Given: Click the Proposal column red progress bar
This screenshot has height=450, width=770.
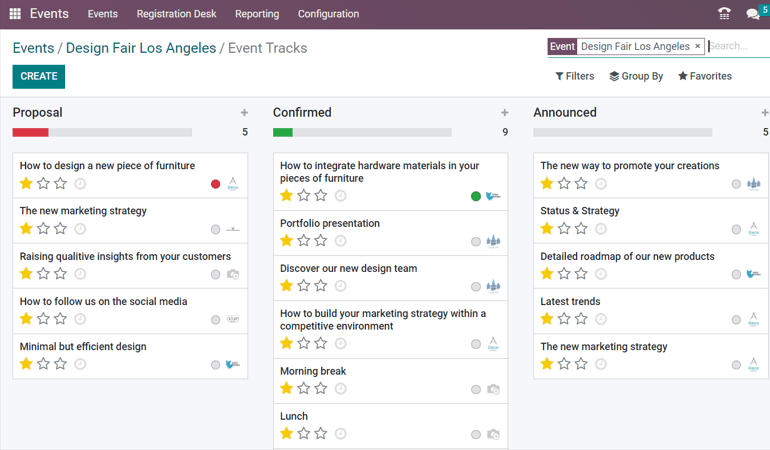Looking at the screenshot, I should click(30, 132).
